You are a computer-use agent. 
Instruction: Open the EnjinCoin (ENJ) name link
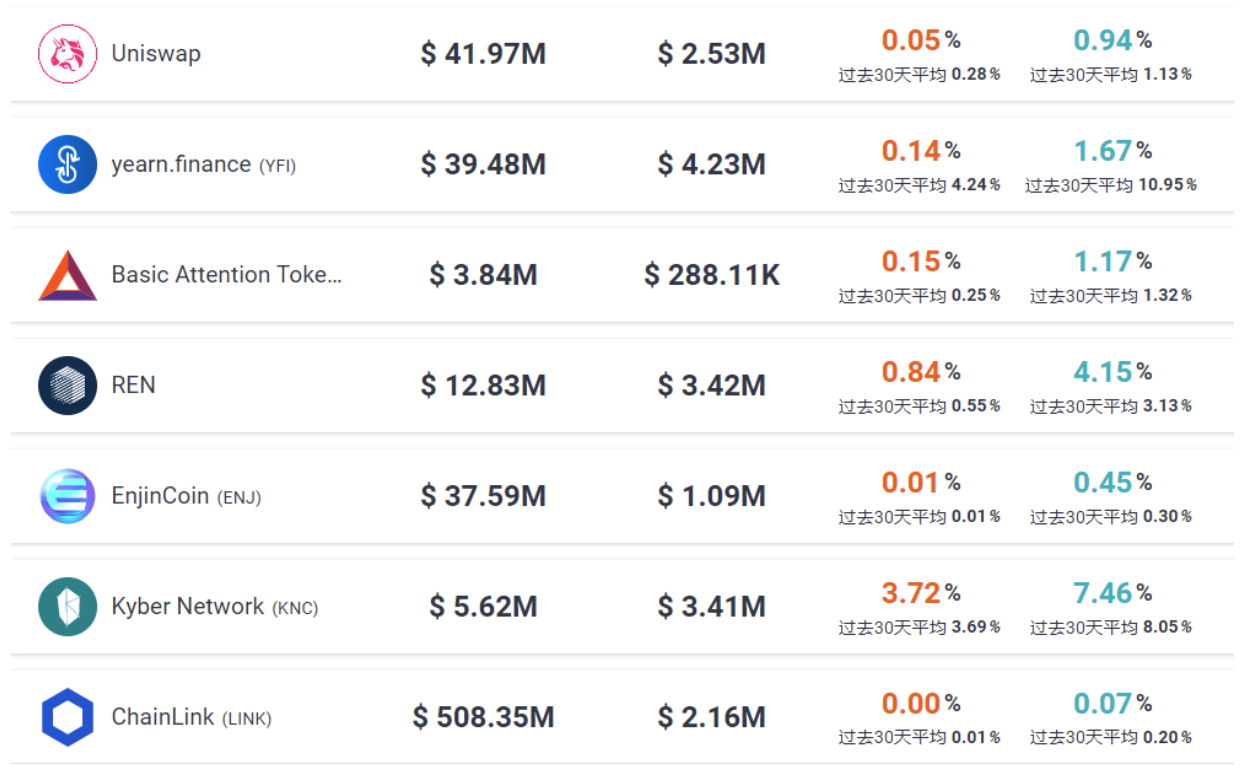point(186,496)
